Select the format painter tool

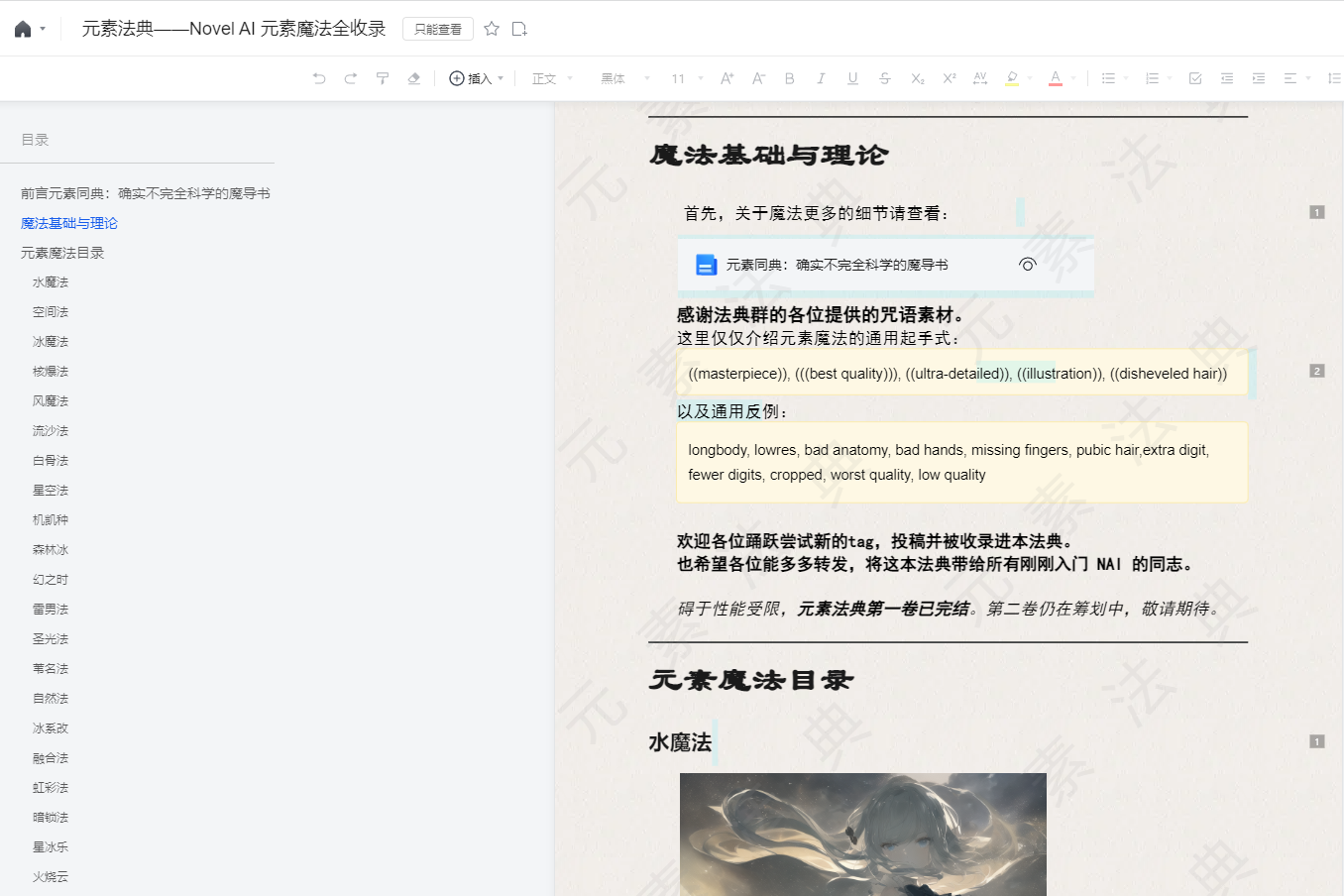pyautogui.click(x=382, y=77)
